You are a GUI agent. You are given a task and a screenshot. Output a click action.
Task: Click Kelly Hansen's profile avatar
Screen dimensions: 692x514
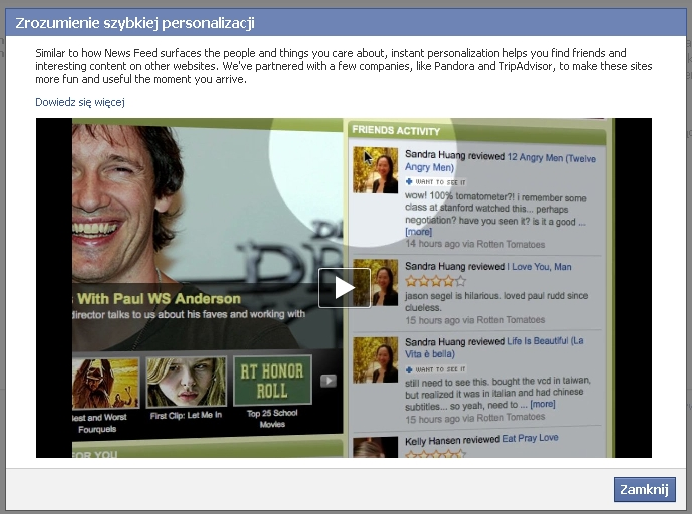tap(376, 446)
